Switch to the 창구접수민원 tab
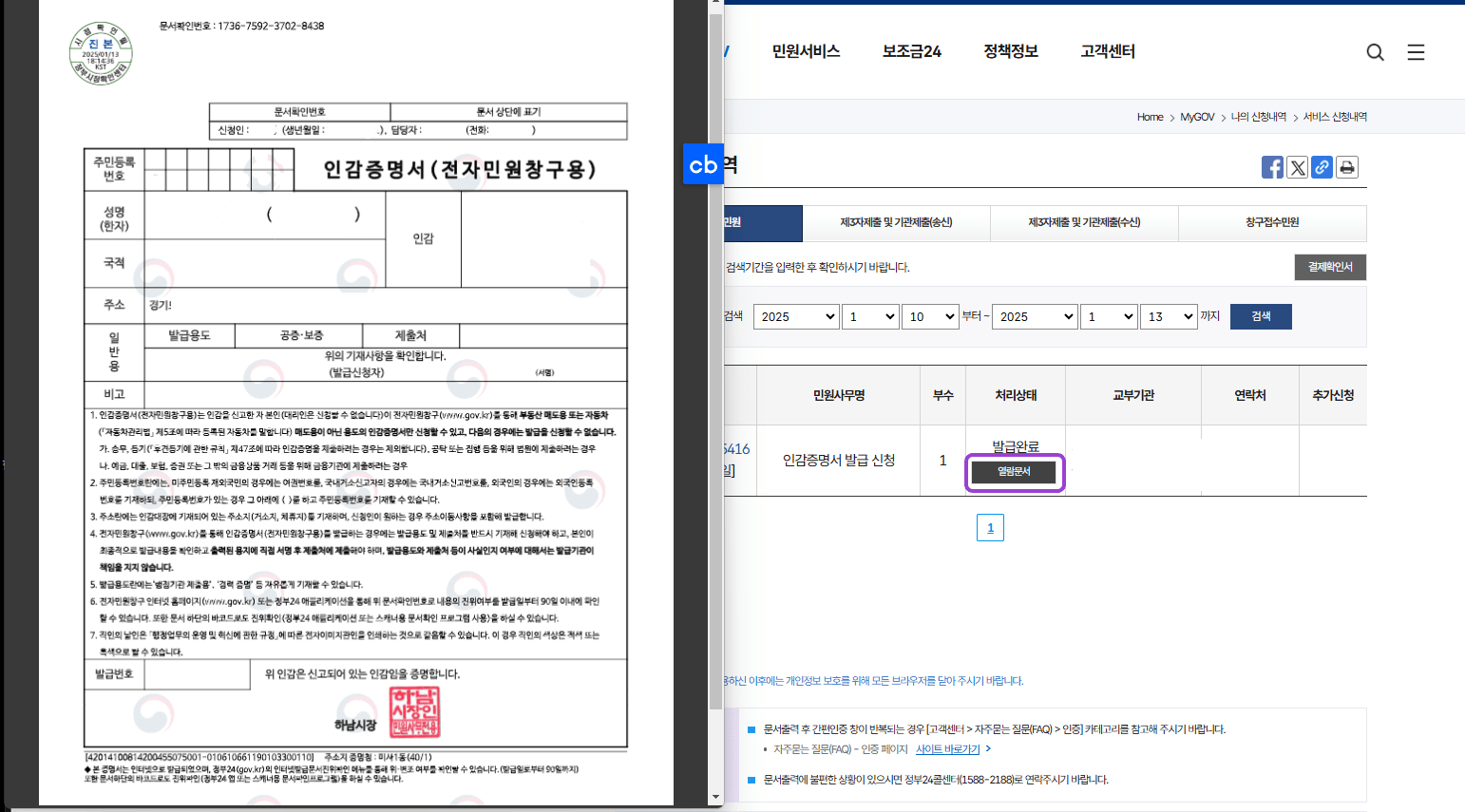This screenshot has width=1465, height=812. (x=1272, y=223)
